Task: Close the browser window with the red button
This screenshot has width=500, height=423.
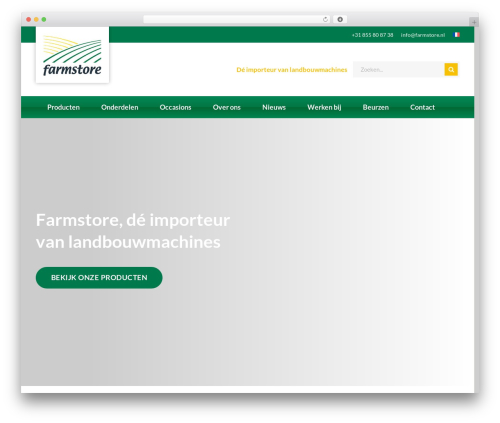Action: (29, 19)
